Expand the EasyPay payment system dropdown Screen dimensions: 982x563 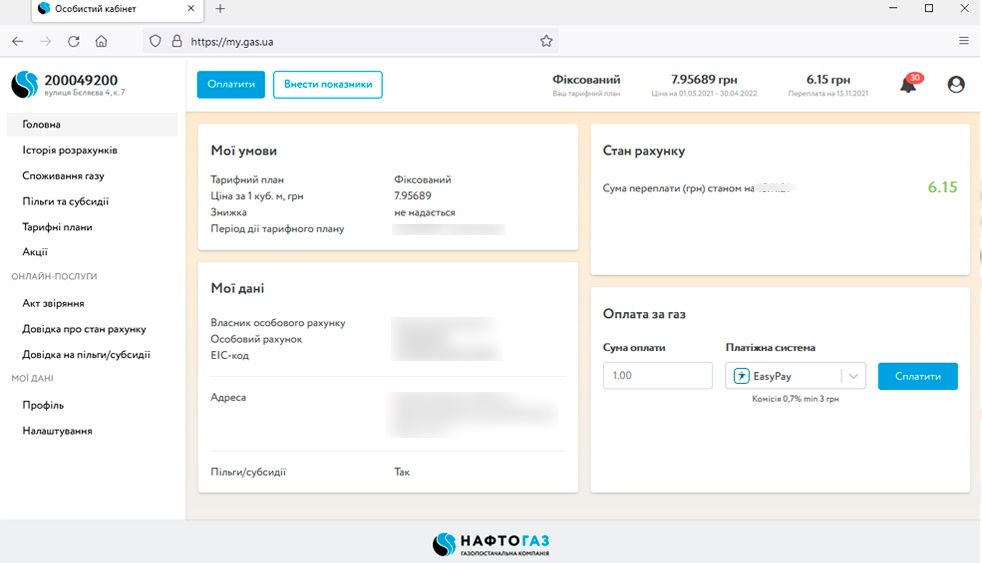852,376
